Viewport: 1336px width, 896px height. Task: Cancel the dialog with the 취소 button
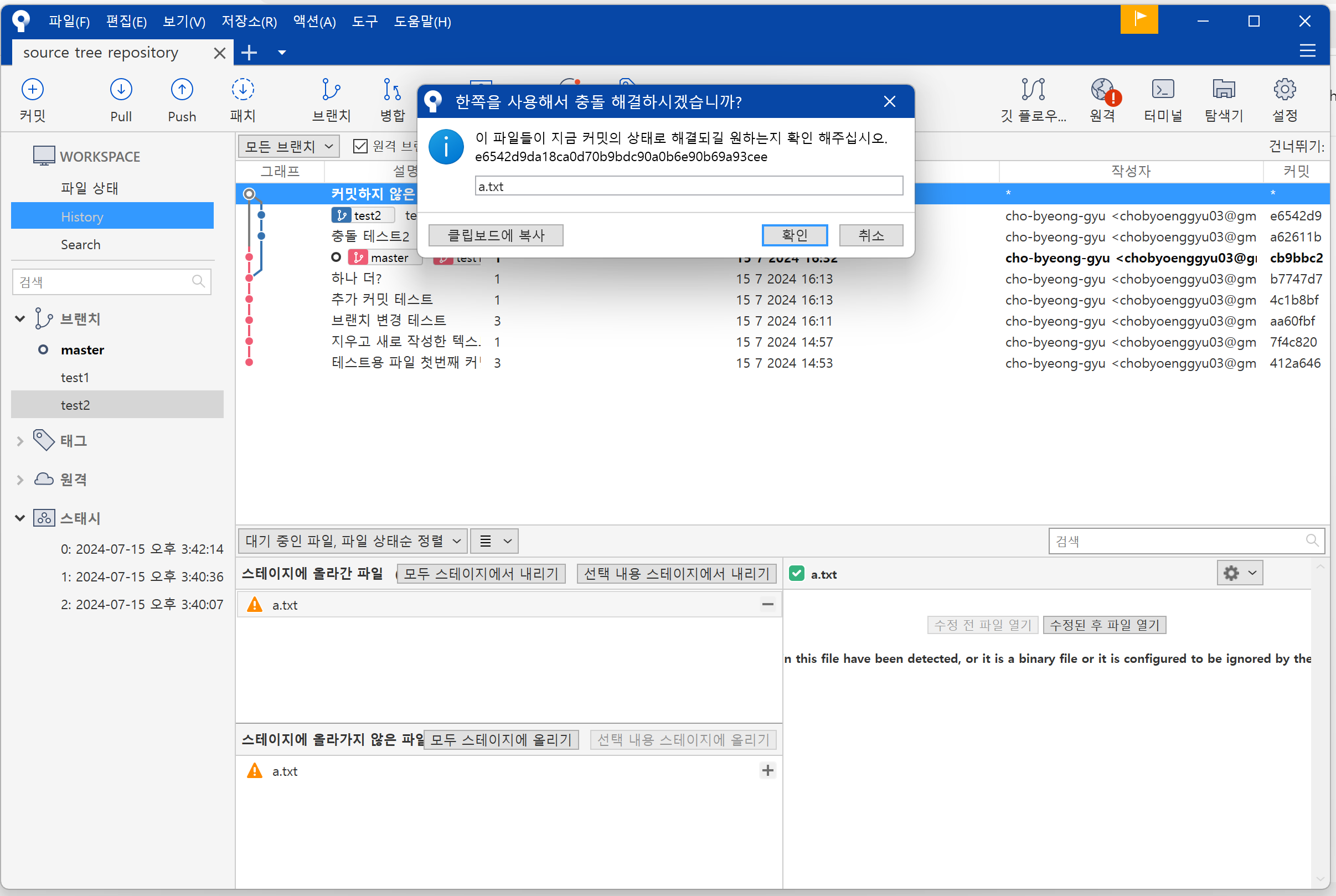pos(871,235)
